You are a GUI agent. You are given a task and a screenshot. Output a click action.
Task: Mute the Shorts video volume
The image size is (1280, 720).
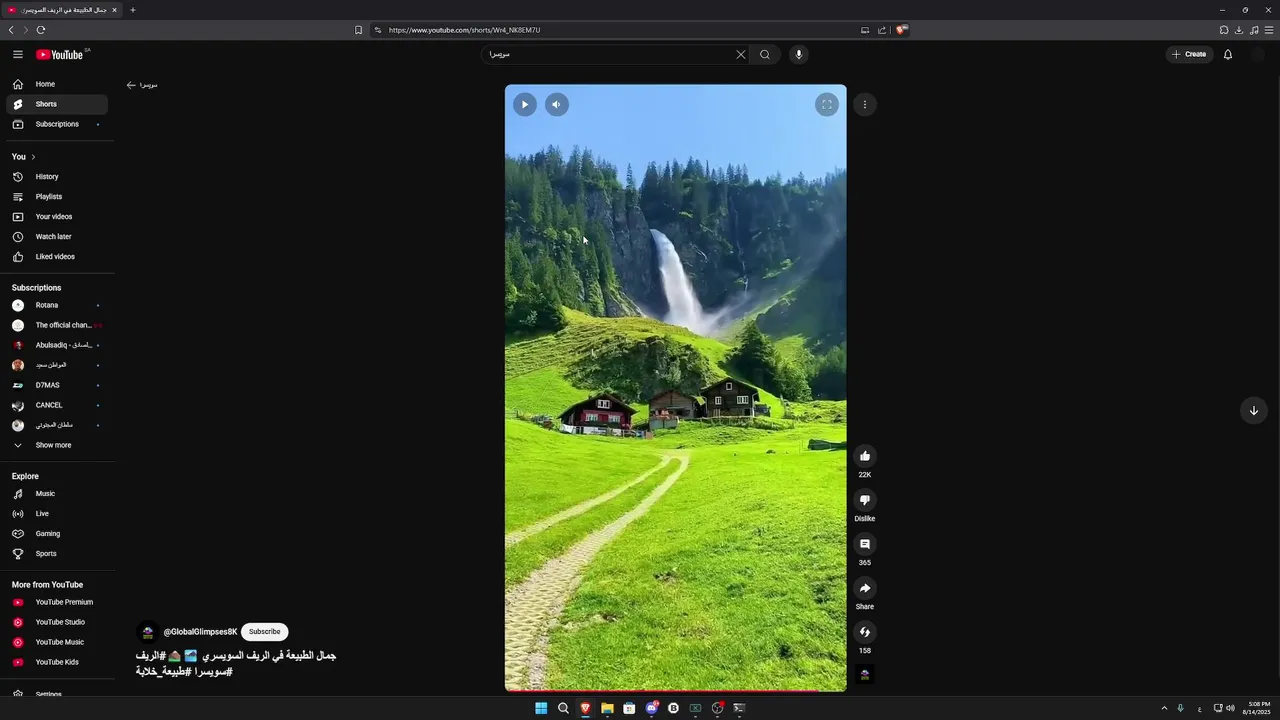click(557, 104)
